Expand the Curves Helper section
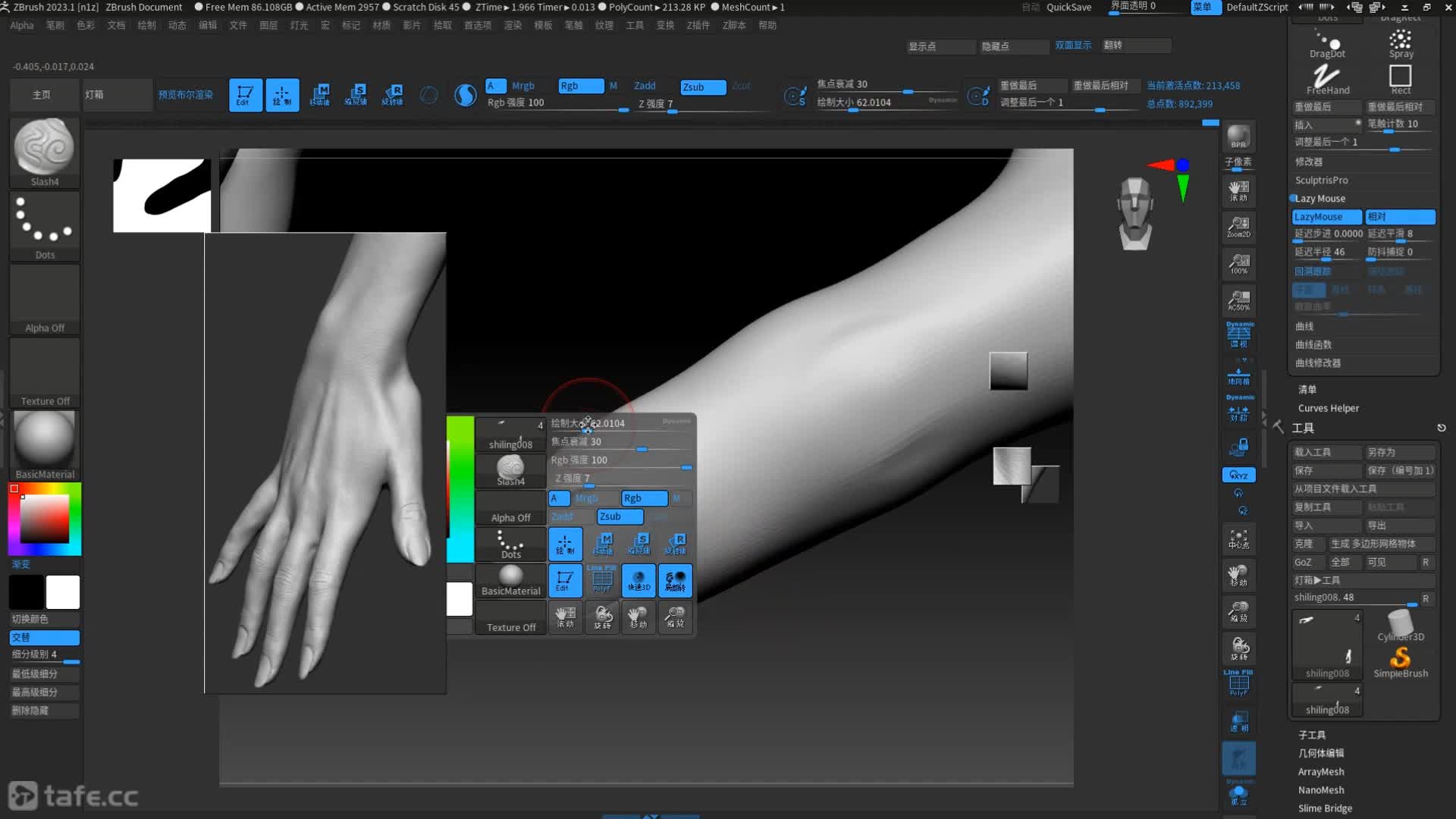1456x819 pixels. click(x=1329, y=408)
